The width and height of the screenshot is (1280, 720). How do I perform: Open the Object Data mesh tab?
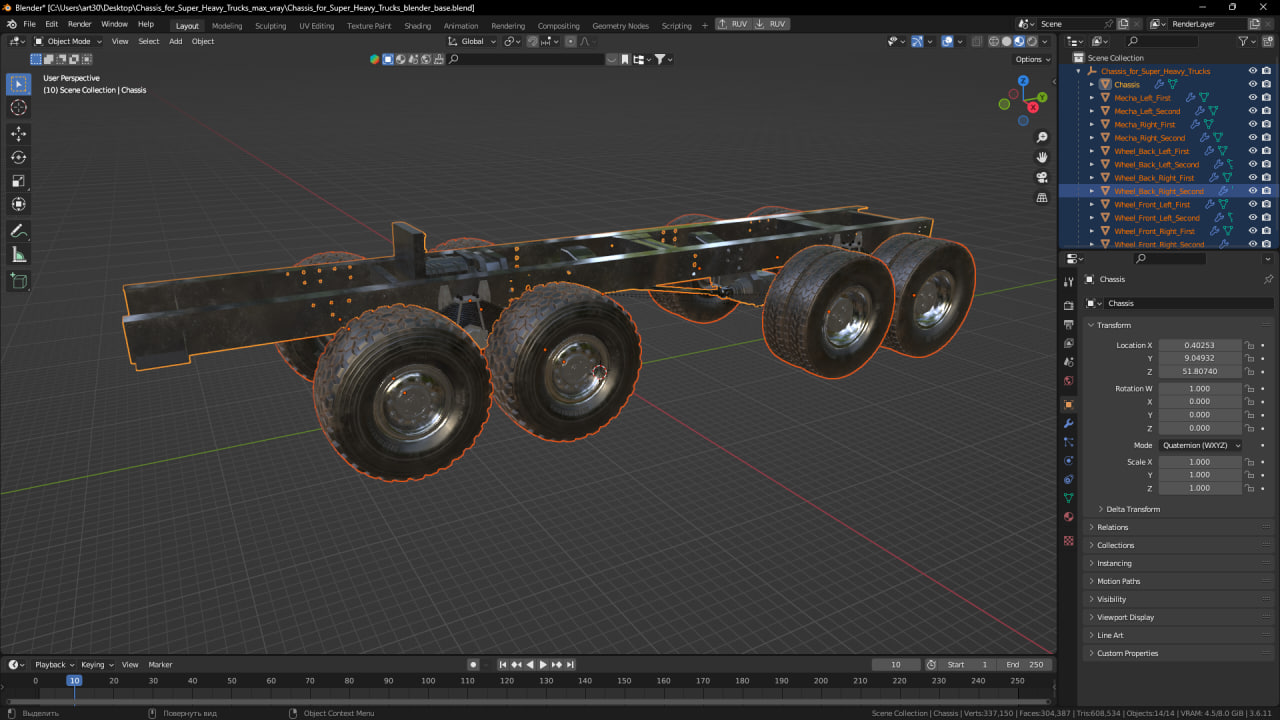click(x=1068, y=498)
